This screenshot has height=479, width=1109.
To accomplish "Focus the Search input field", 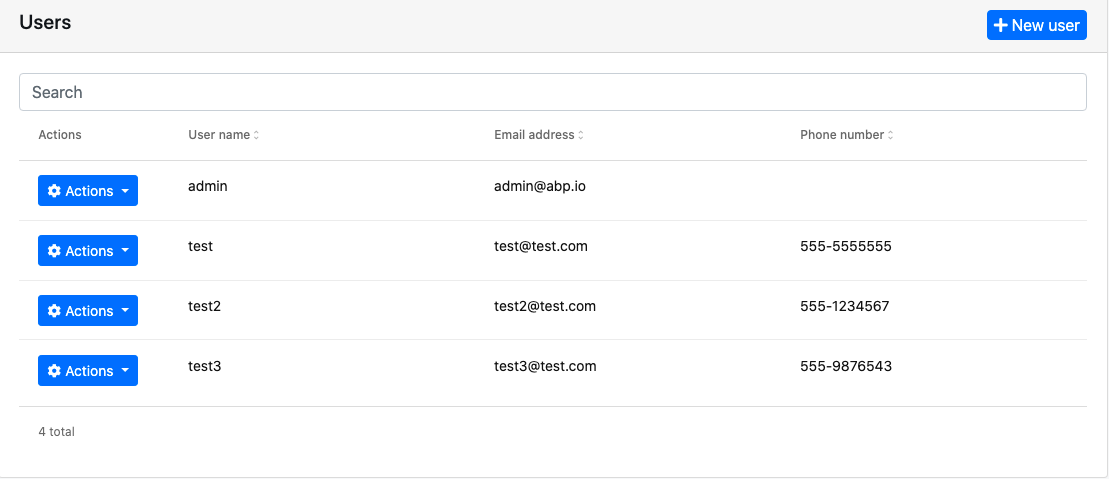I will tap(553, 92).
